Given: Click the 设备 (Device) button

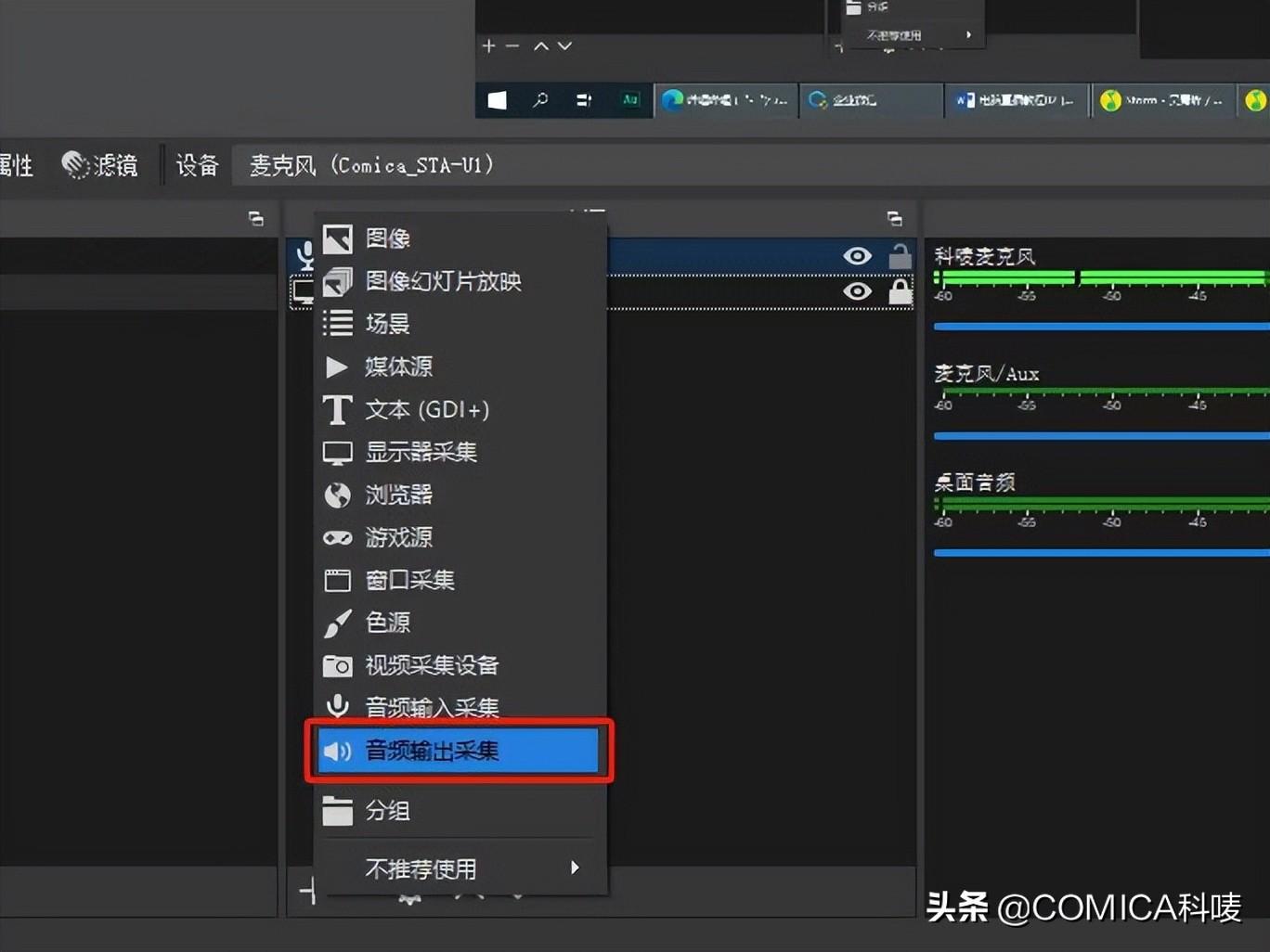Looking at the screenshot, I should click(x=196, y=164).
